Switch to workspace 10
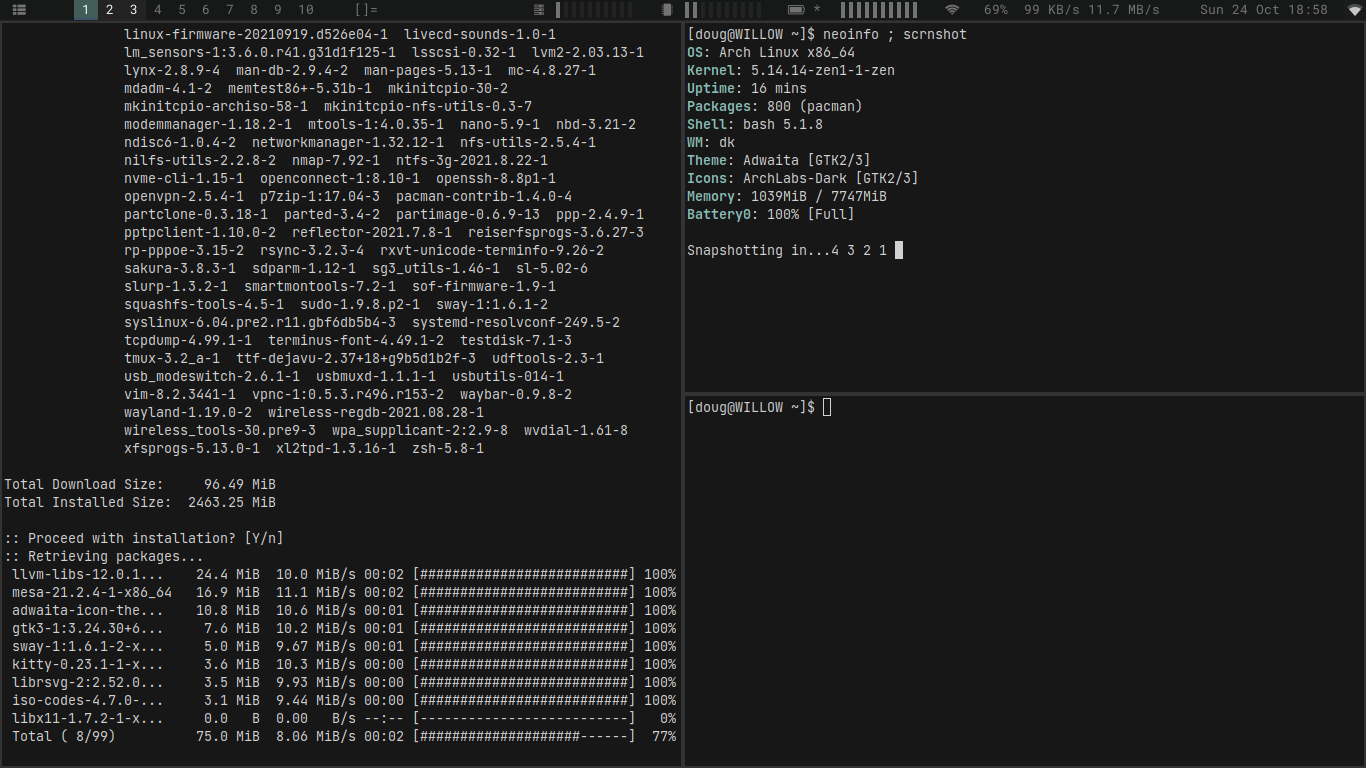 pos(306,10)
